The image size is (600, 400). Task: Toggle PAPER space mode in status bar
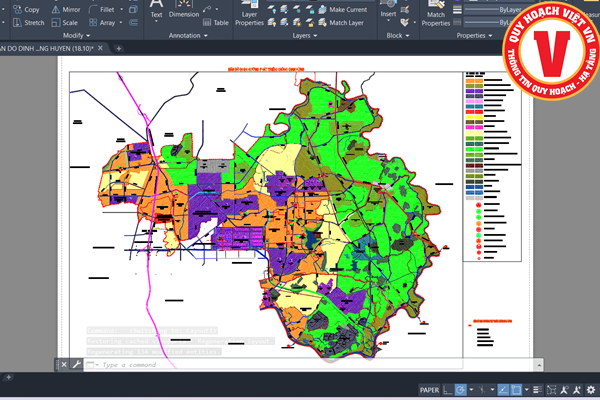coord(429,389)
